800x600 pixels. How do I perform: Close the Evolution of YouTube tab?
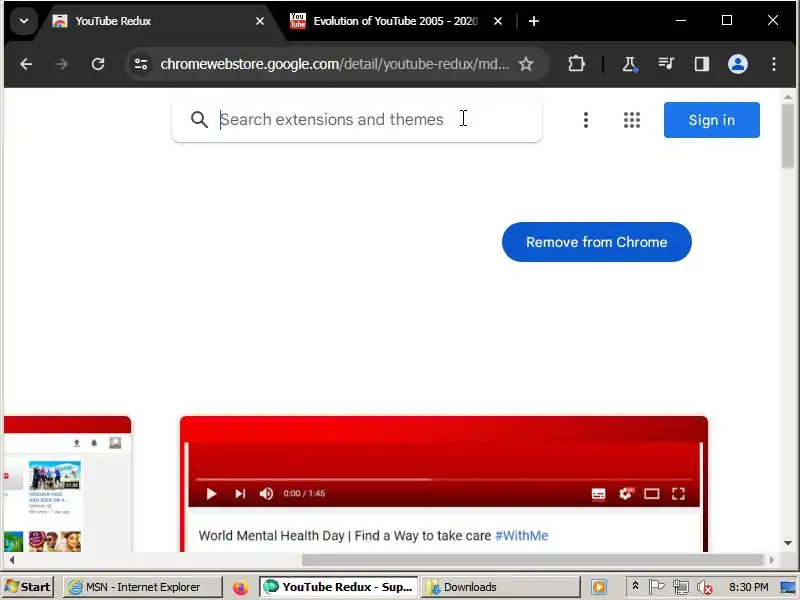click(x=498, y=21)
